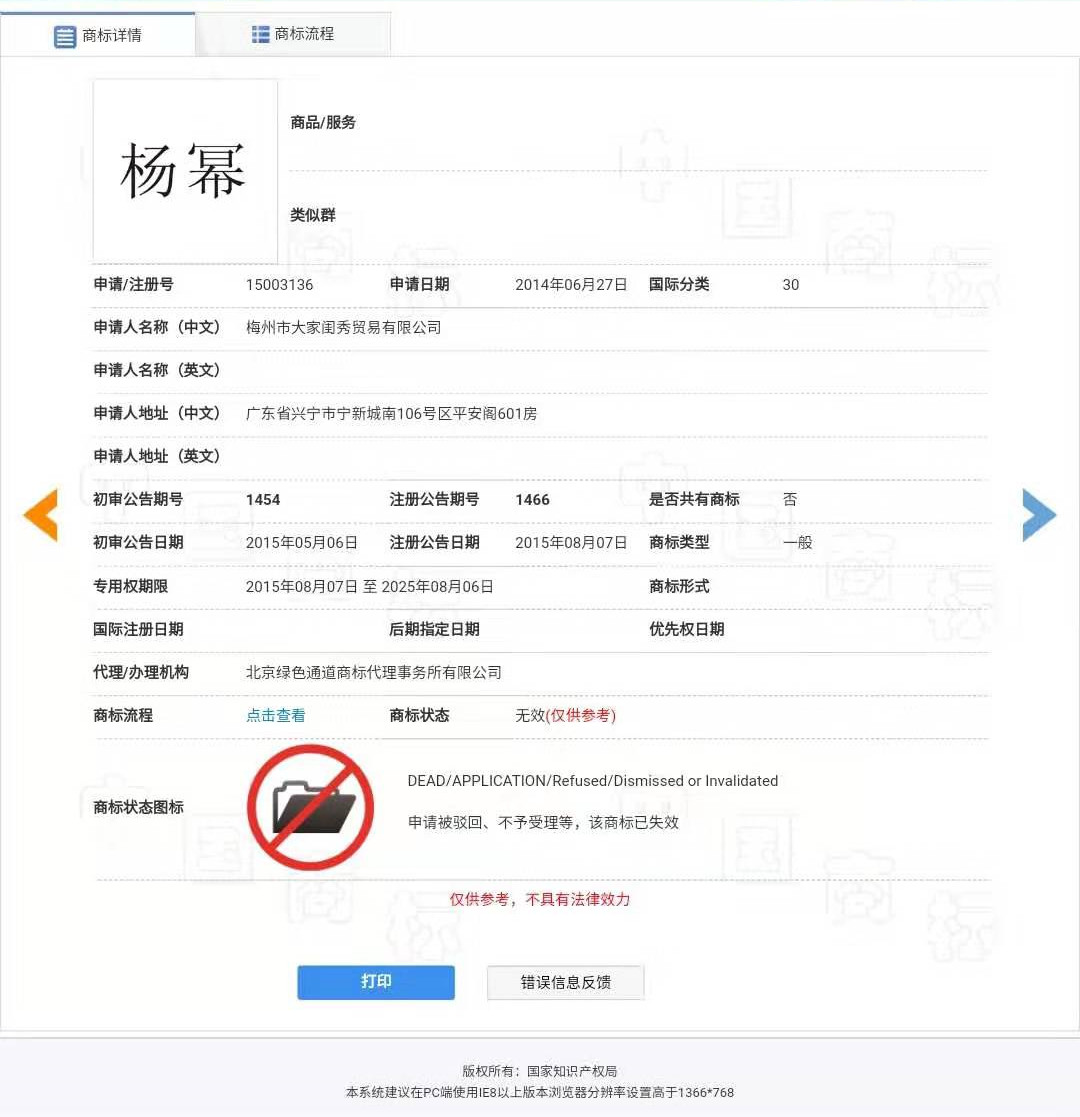Open the 错误信息反馈 feedback form

click(565, 982)
